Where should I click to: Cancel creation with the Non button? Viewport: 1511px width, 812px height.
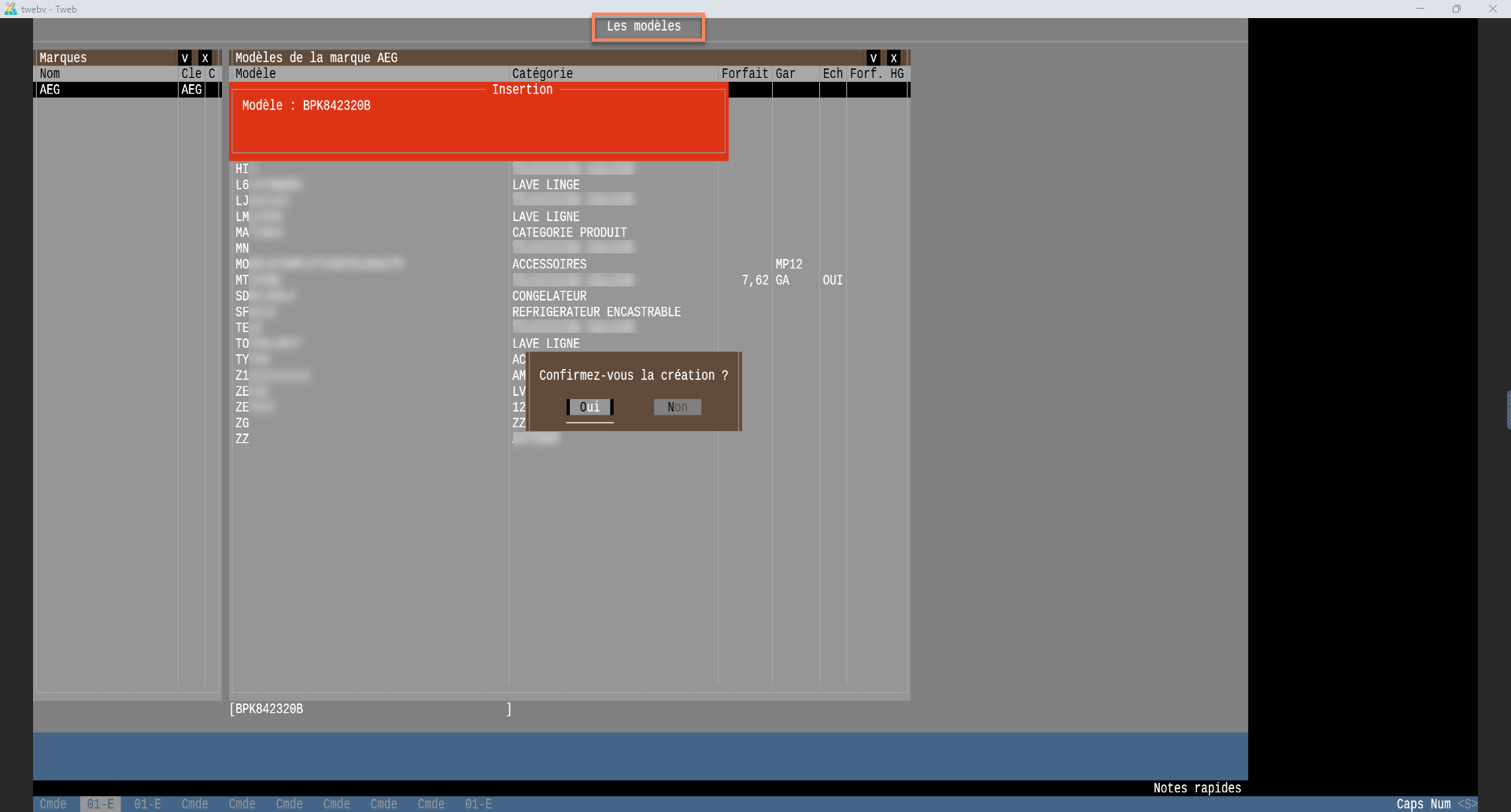point(677,407)
